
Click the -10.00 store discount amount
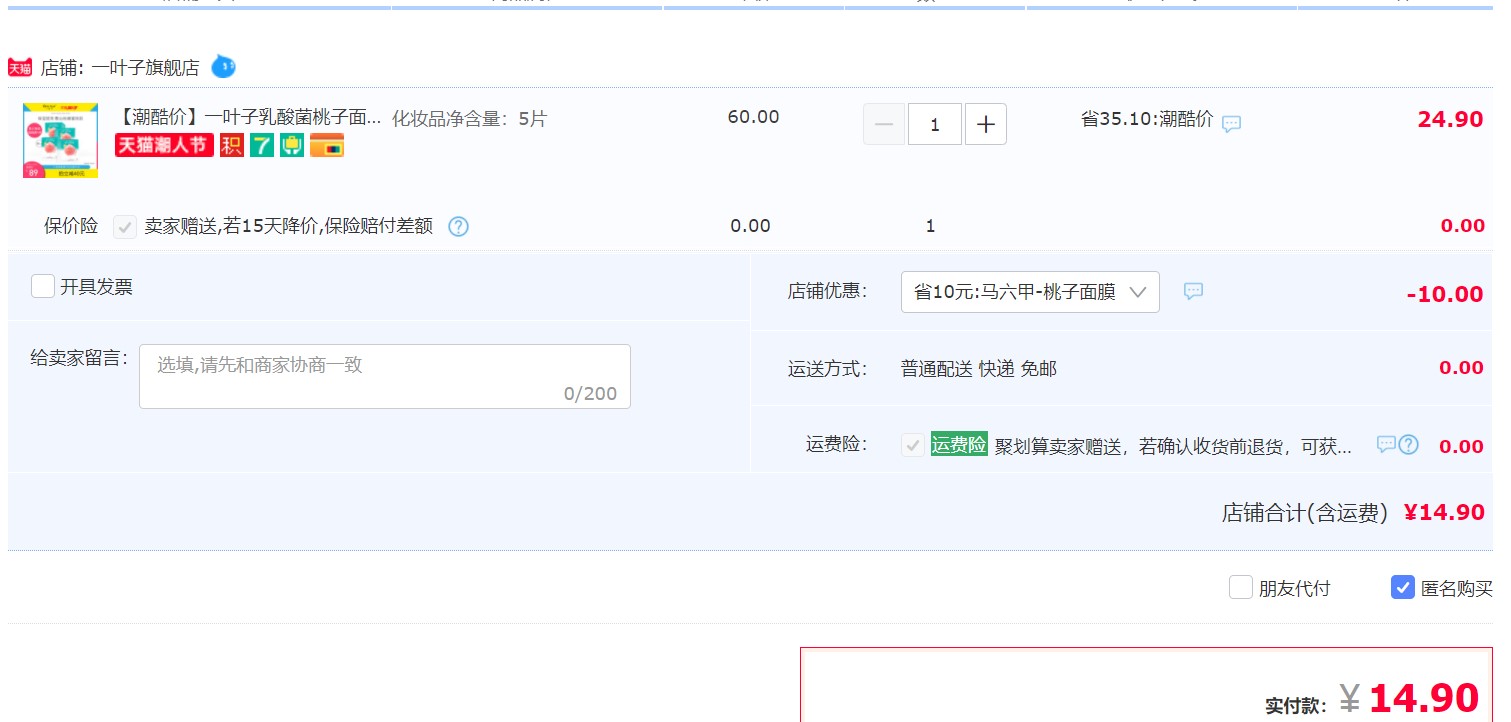(x=1444, y=294)
